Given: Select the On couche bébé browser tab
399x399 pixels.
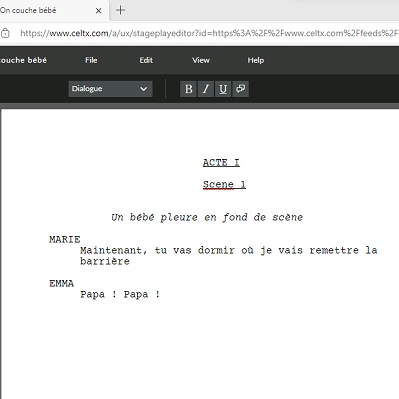Looking at the screenshot, I should [x=53, y=11].
